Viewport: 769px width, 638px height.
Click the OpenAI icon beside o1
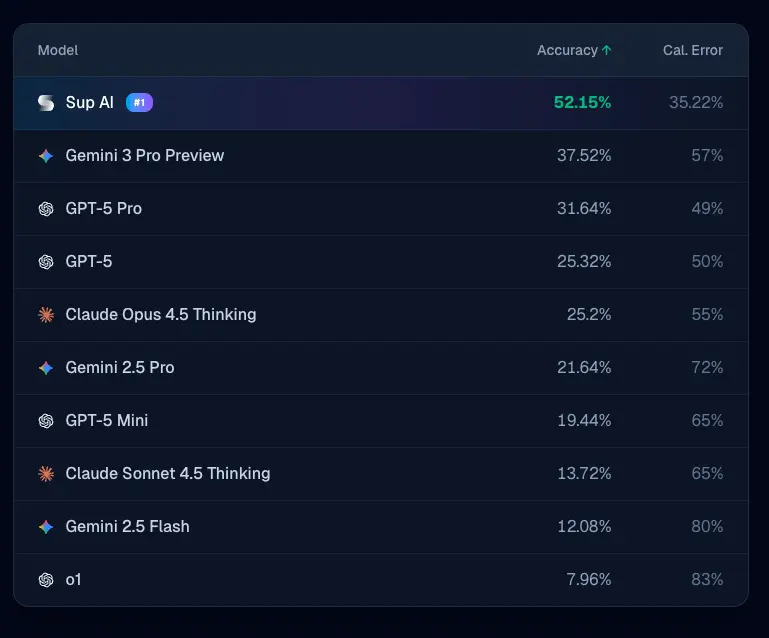46,580
